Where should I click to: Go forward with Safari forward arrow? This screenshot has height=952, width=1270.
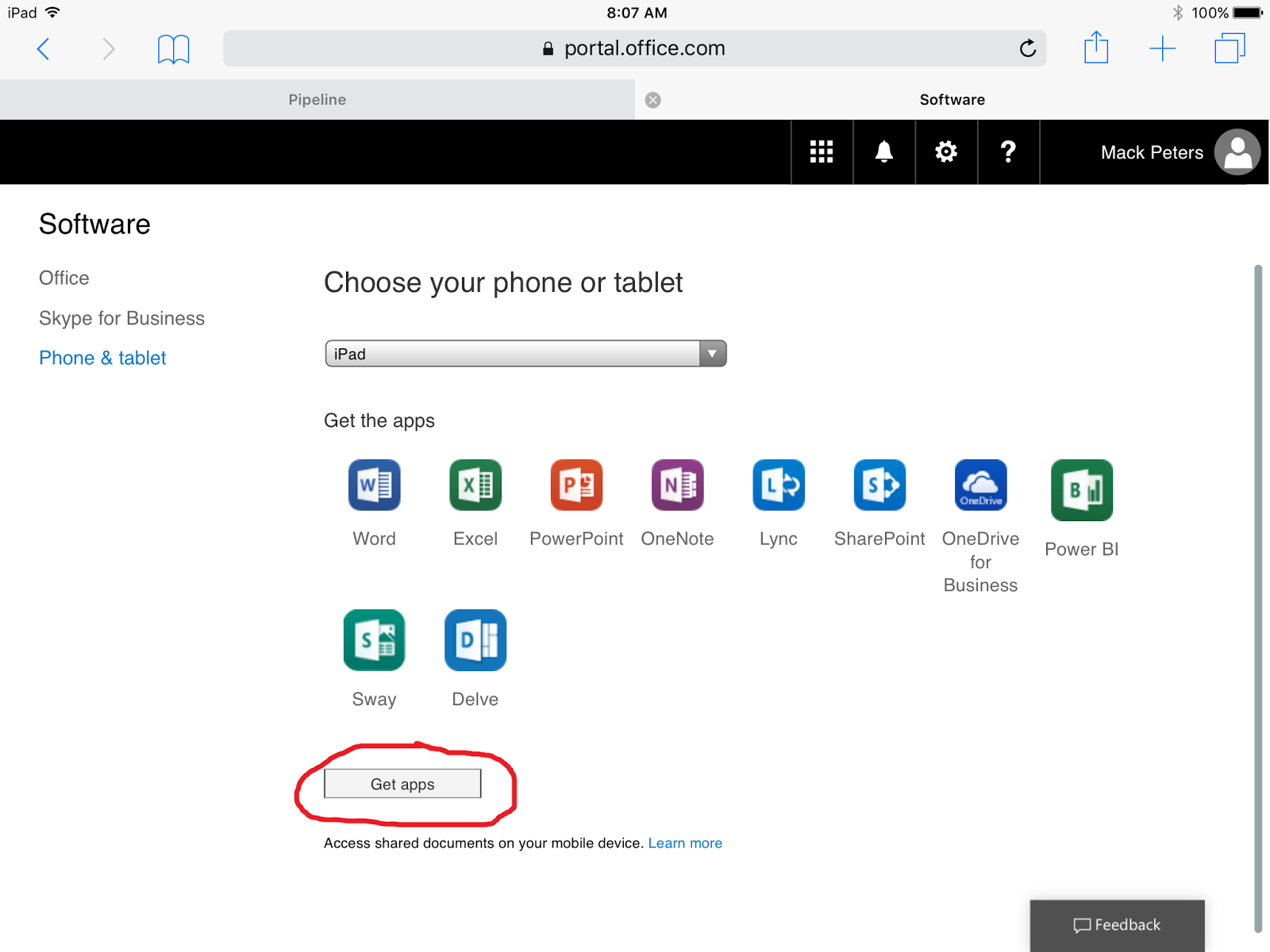tap(109, 49)
